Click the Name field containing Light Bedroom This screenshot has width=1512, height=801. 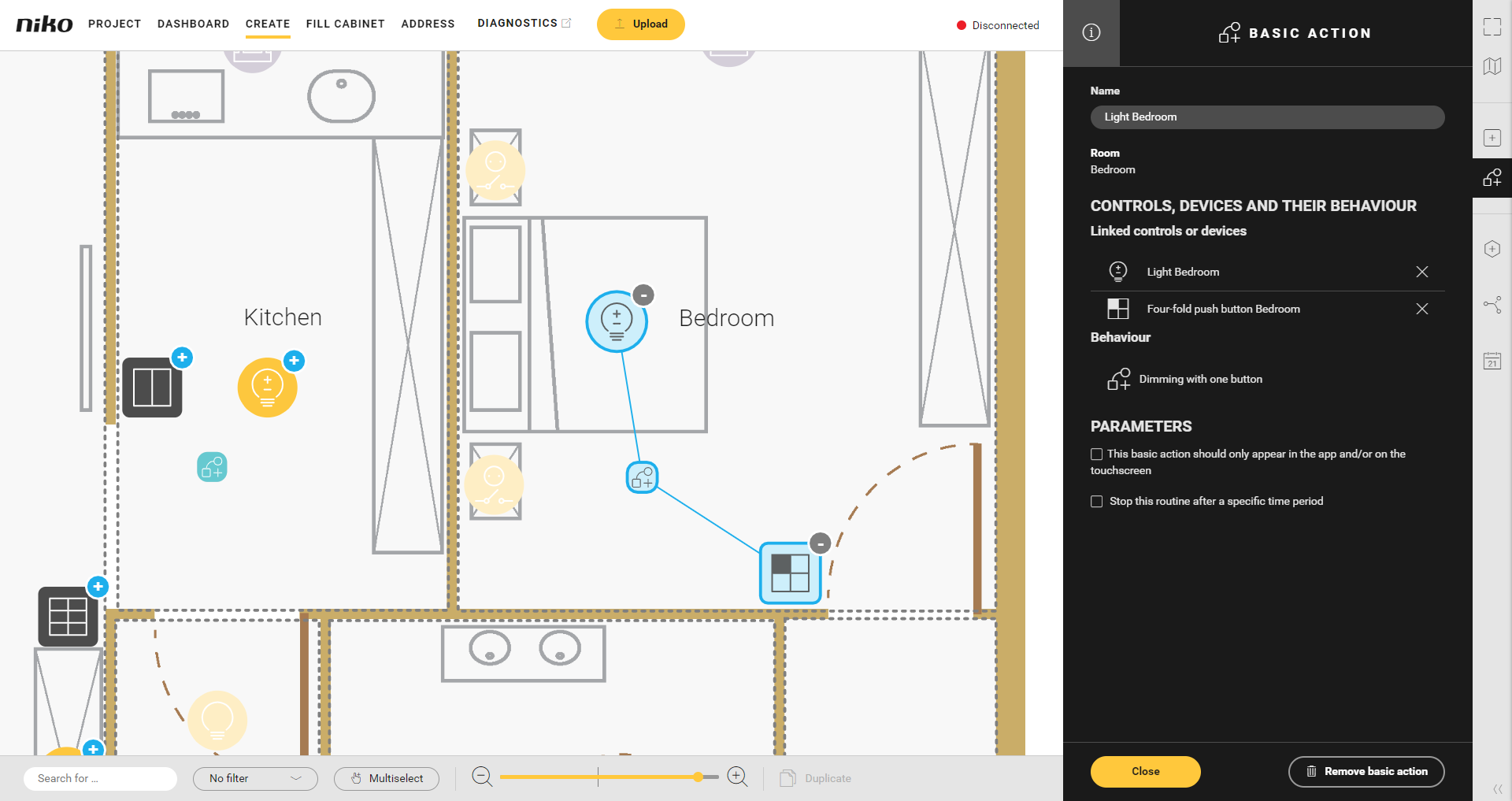[1268, 117]
